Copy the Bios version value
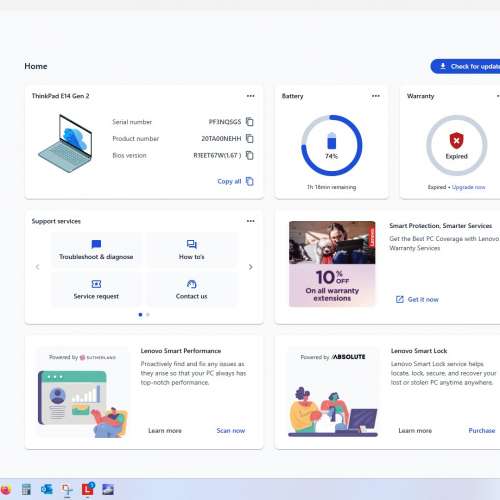The image size is (500, 500). 249,155
